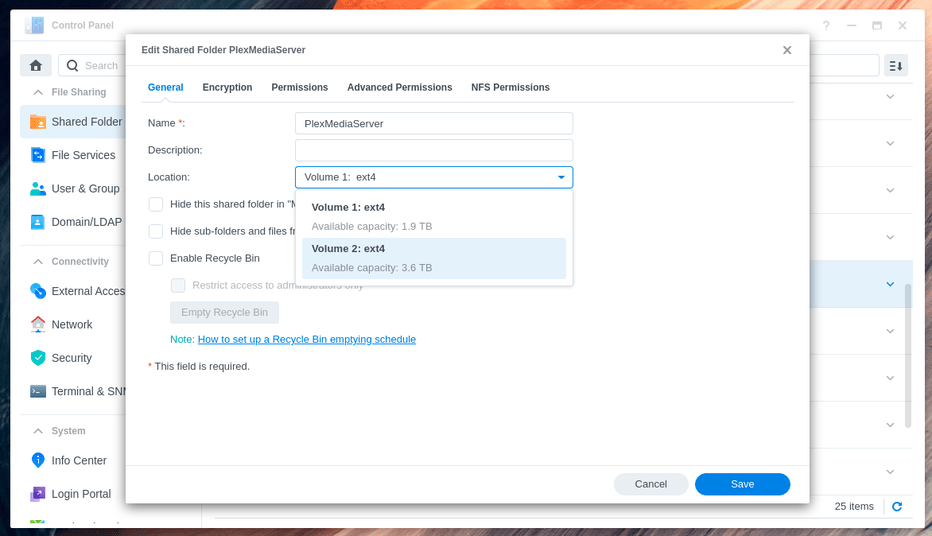The image size is (932, 536).
Task: Open Info Center icon
Action: pyautogui.click(x=38, y=461)
